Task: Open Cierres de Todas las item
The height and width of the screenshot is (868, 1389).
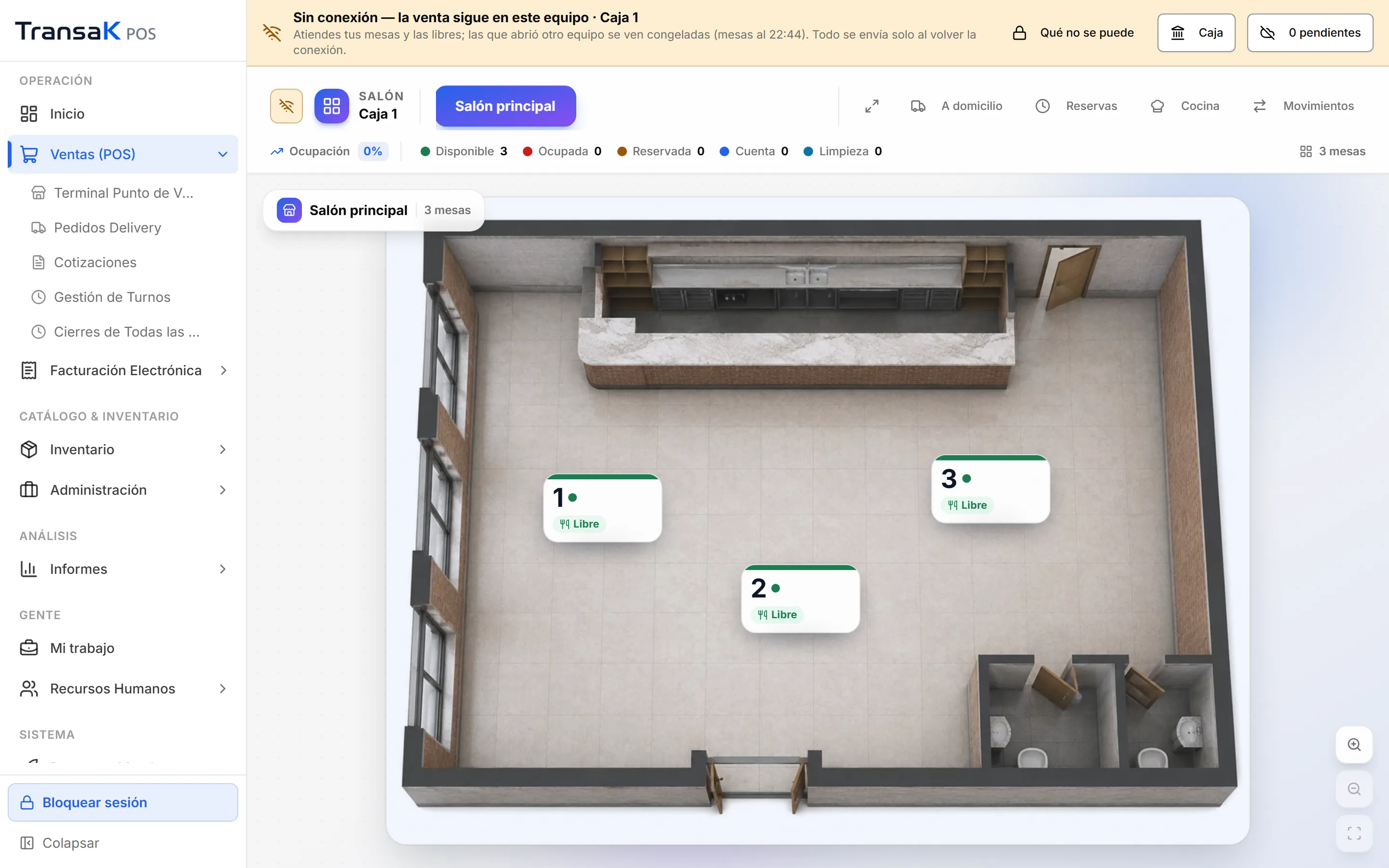Action: tap(123, 332)
